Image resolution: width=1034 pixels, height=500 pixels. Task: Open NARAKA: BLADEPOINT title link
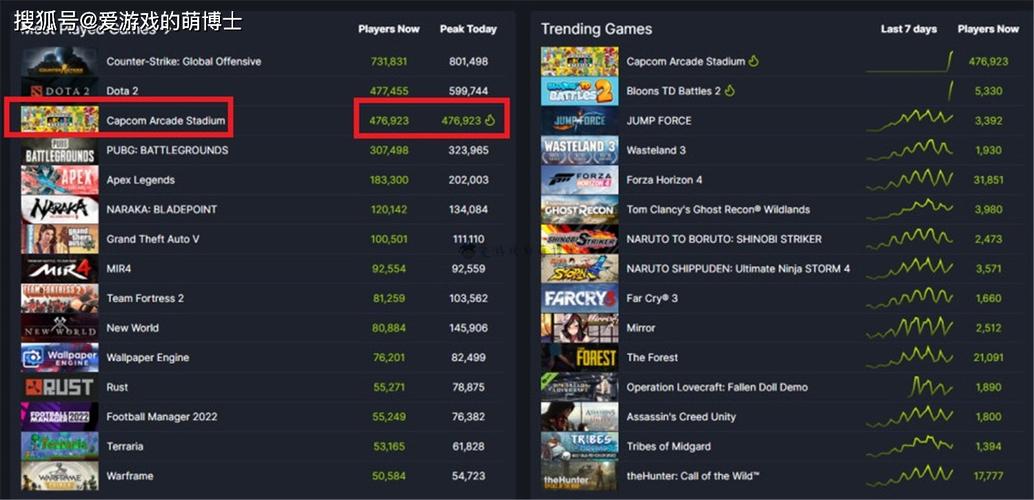(x=162, y=210)
